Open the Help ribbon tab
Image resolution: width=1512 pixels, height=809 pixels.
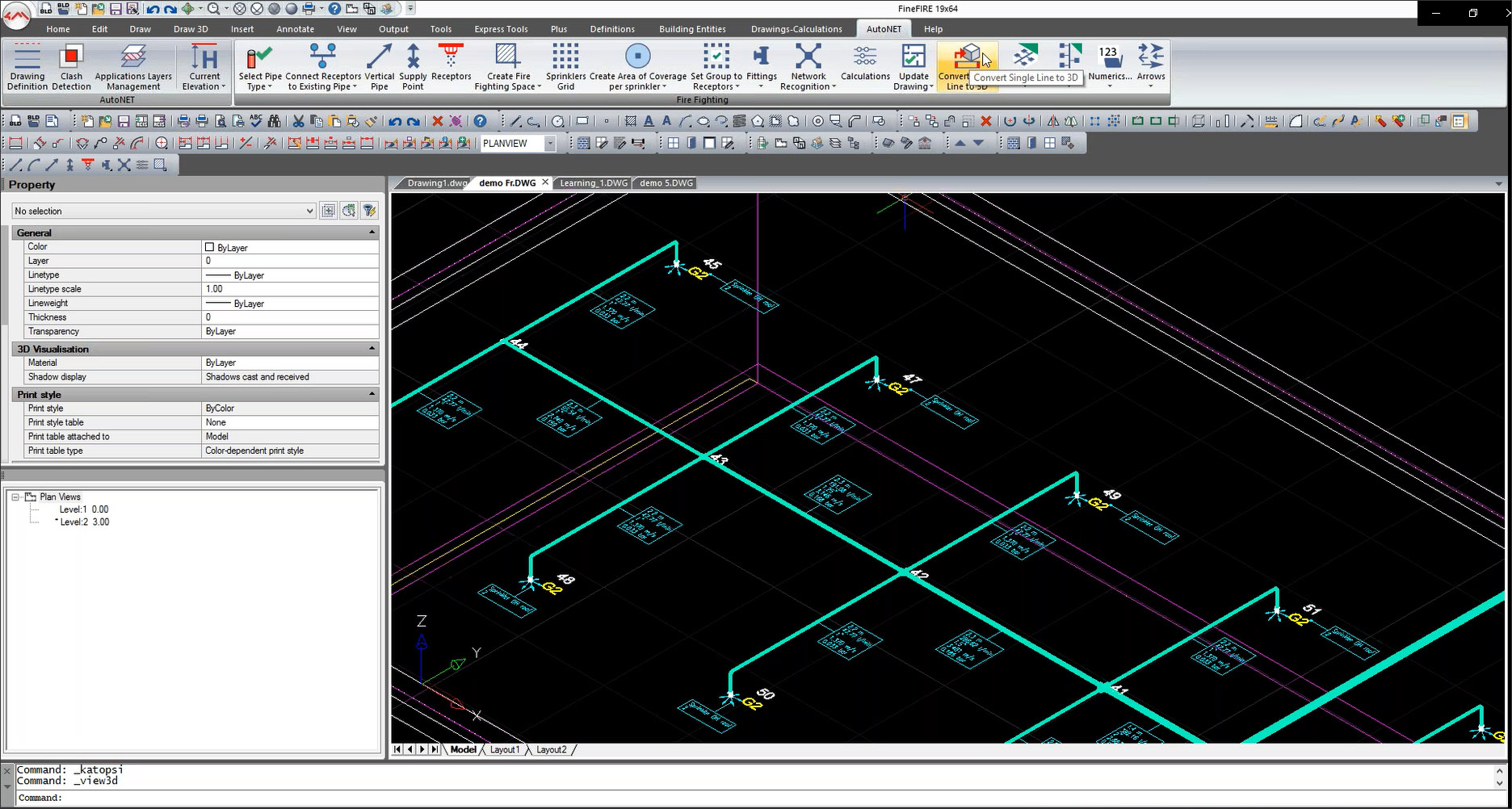pyautogui.click(x=933, y=29)
